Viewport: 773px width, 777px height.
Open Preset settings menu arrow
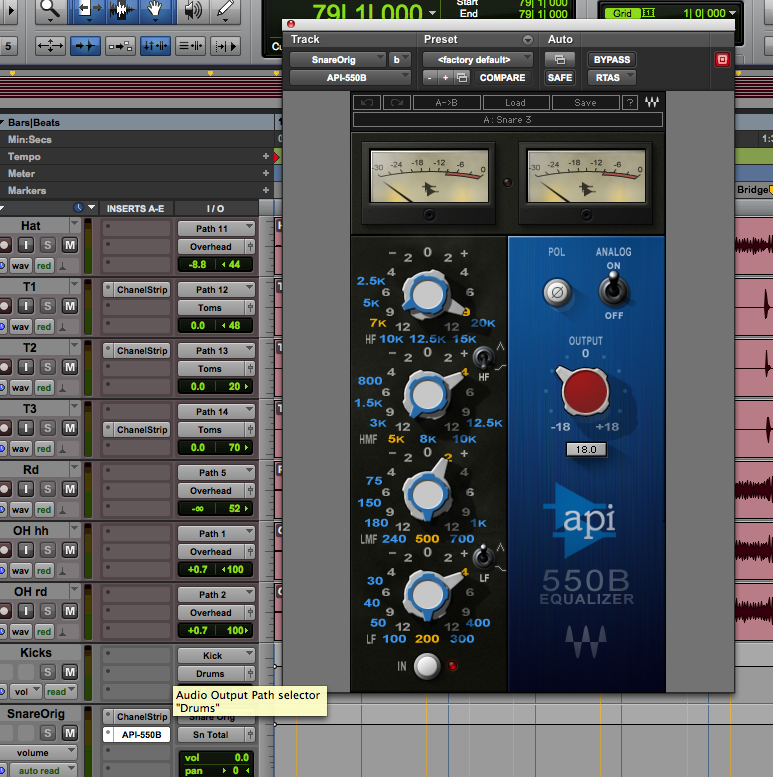[528, 40]
